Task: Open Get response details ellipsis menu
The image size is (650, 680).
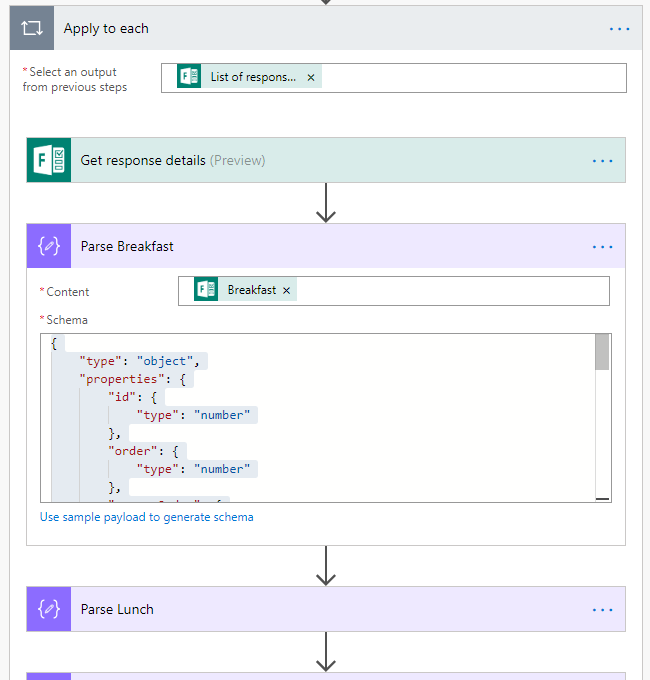Action: coord(602,160)
